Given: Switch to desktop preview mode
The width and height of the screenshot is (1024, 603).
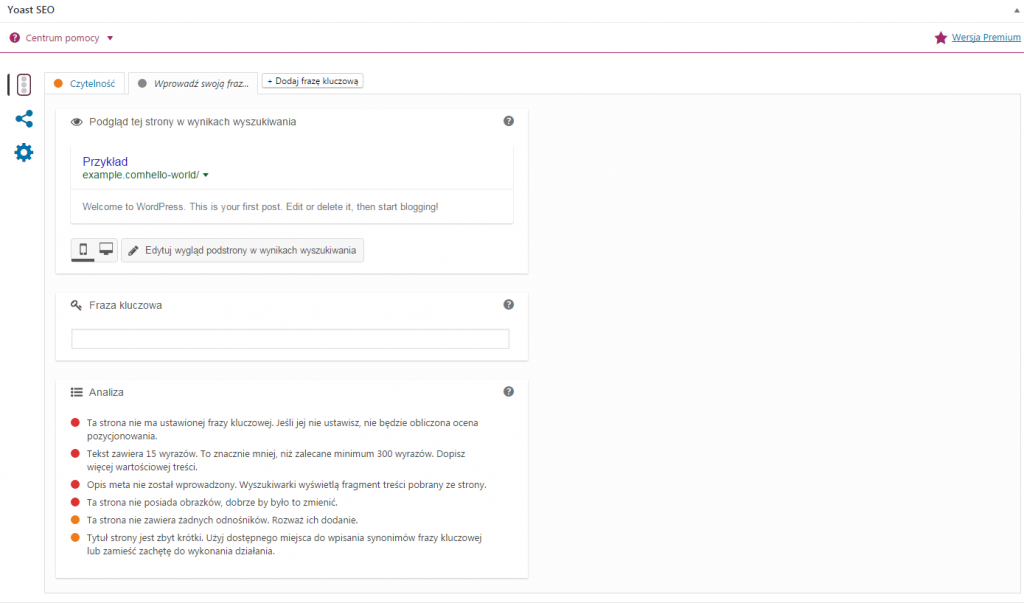Looking at the screenshot, I should (x=106, y=249).
